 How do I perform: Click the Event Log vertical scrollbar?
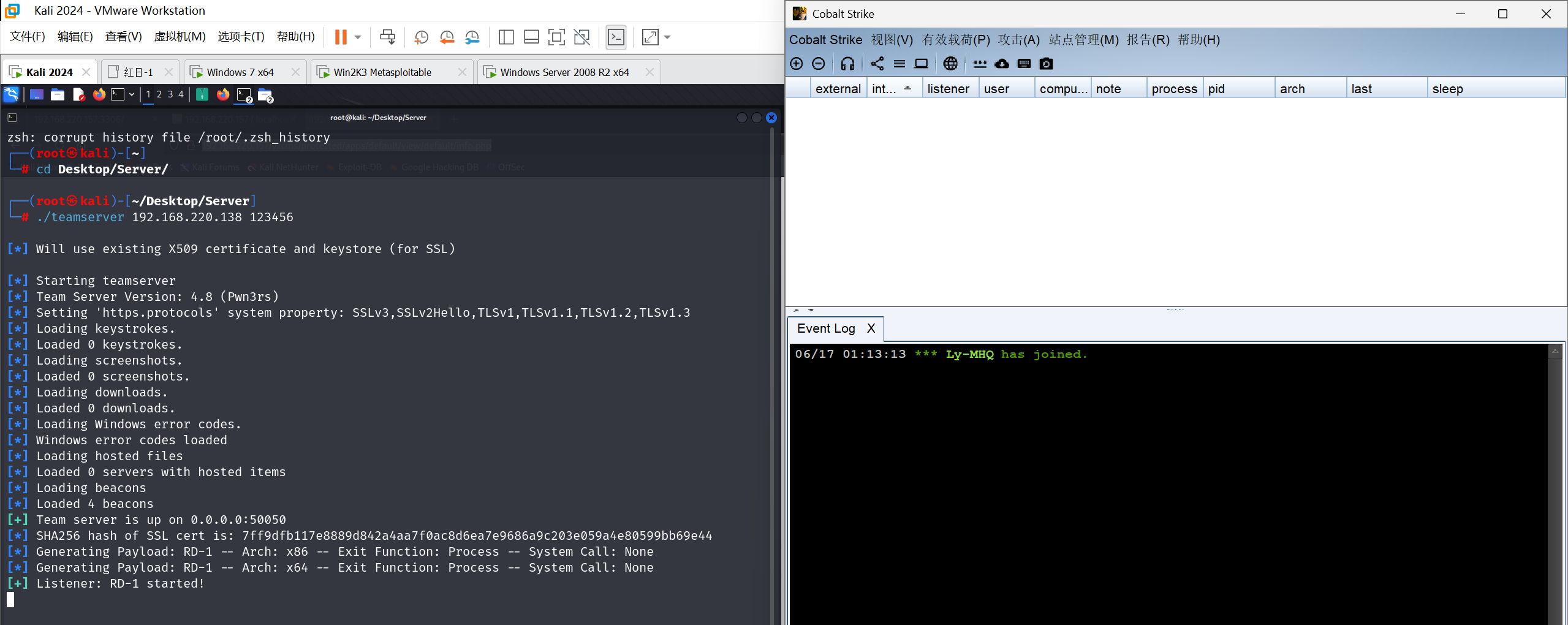click(1555, 484)
